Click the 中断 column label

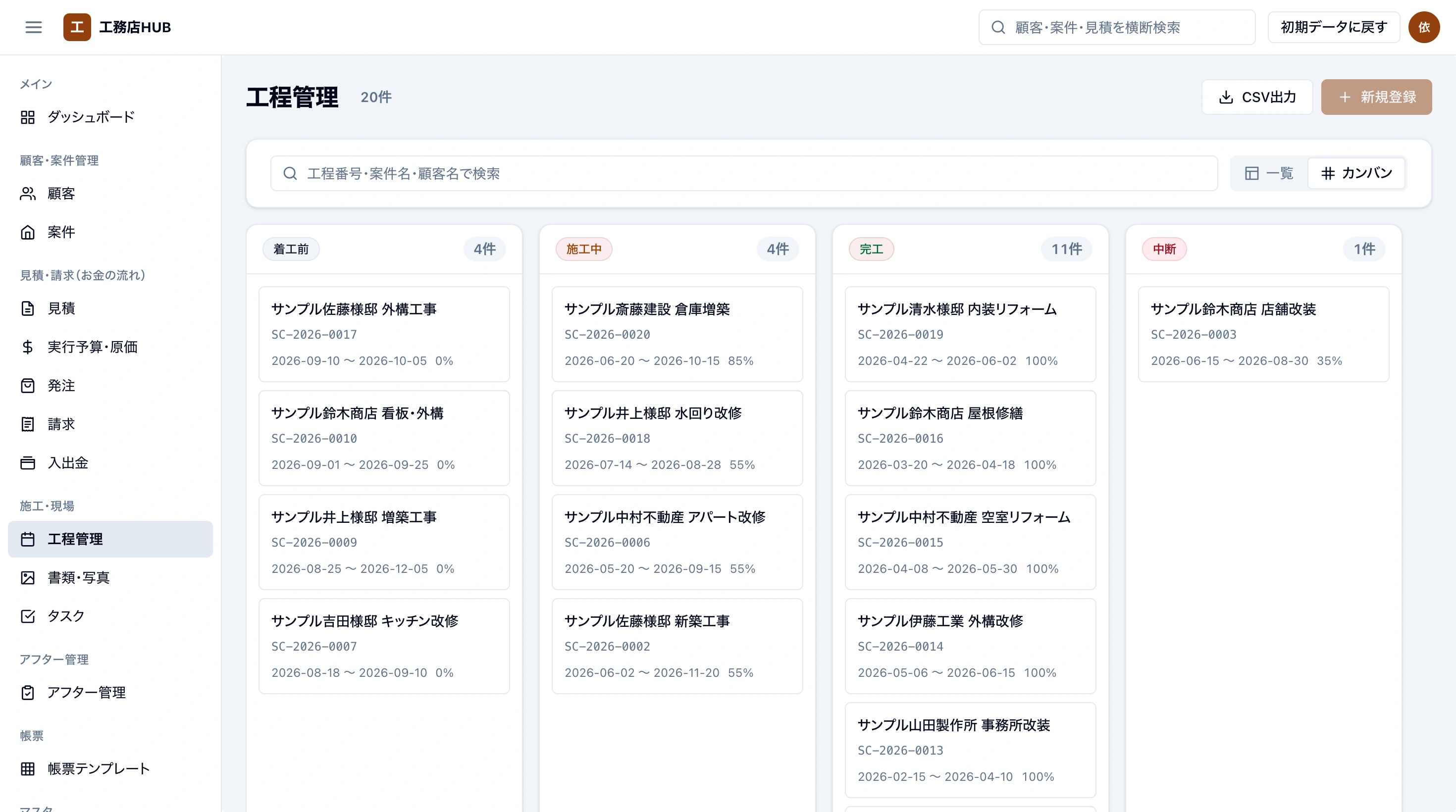(1164, 249)
